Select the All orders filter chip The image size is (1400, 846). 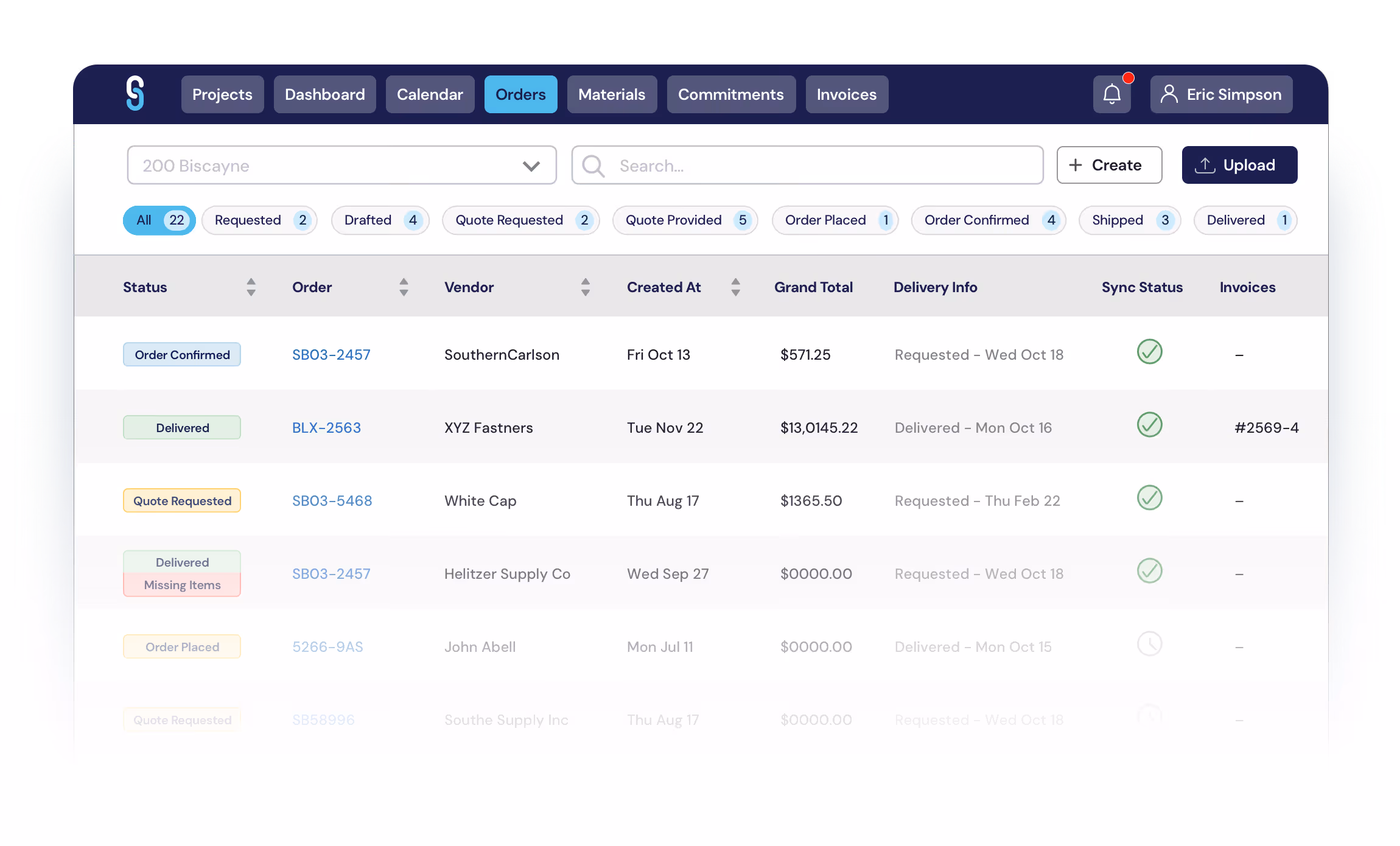click(159, 220)
